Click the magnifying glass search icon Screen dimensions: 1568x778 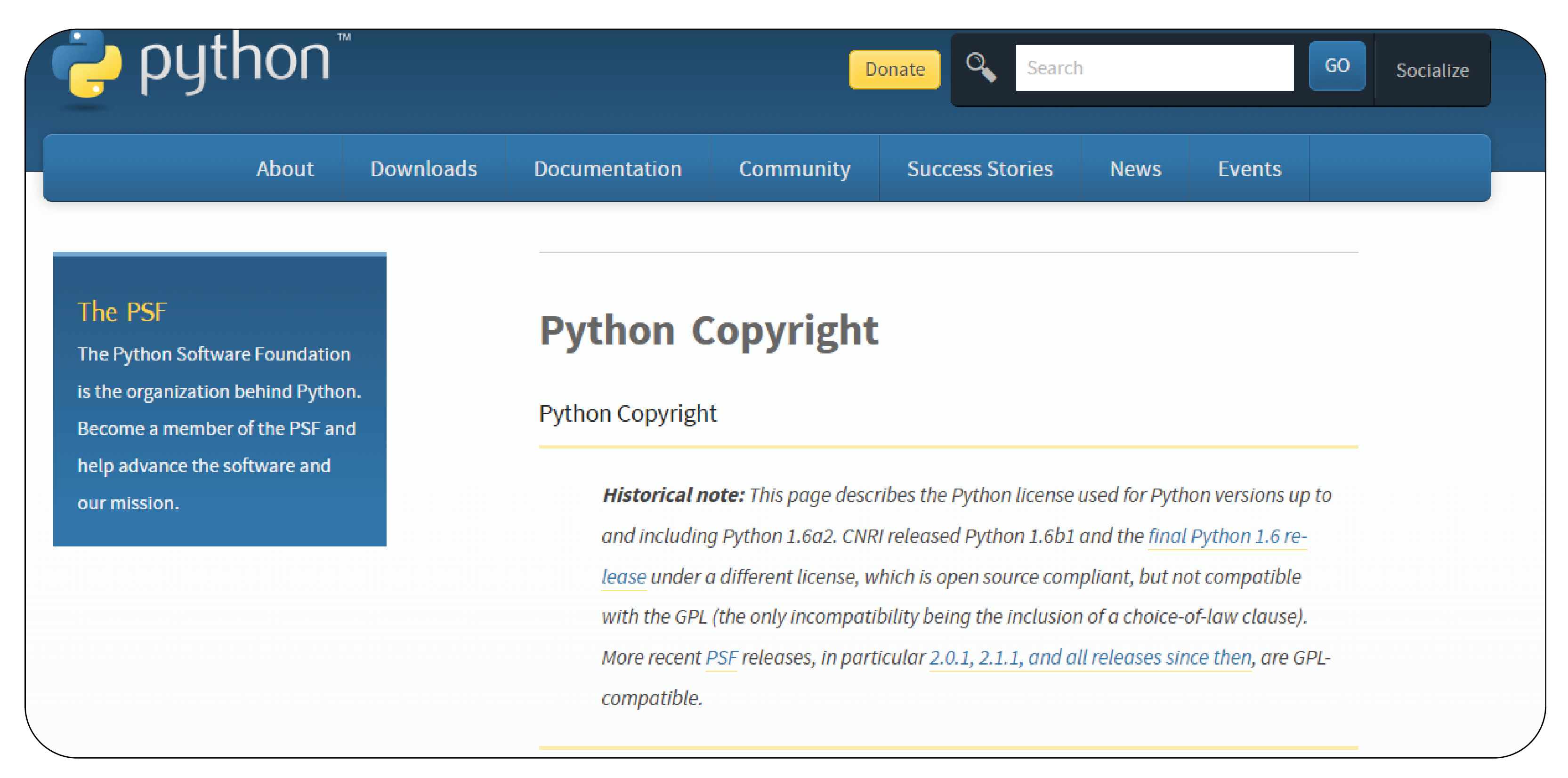click(x=981, y=67)
